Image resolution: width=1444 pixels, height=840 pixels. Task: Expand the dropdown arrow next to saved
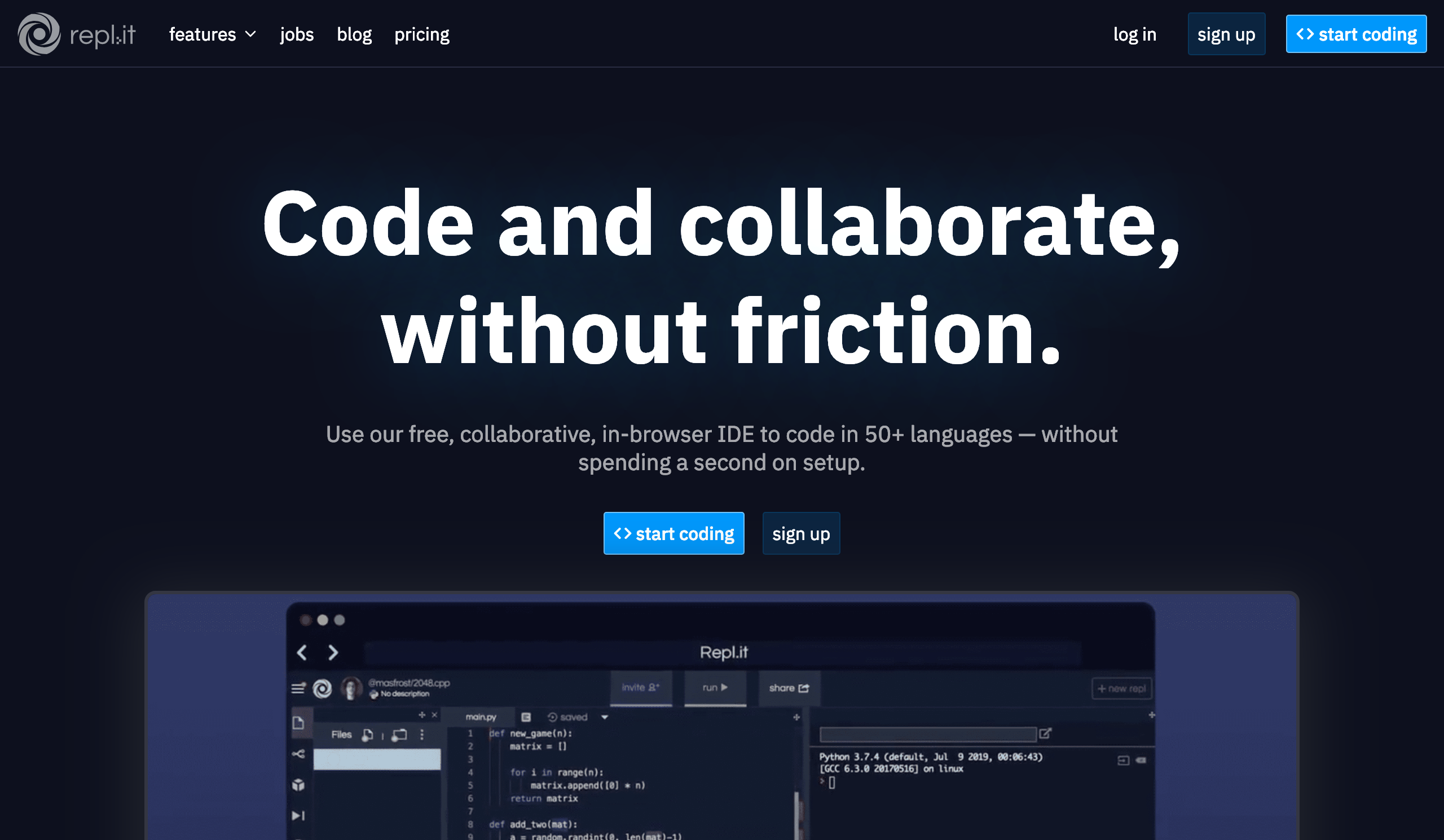(x=605, y=717)
